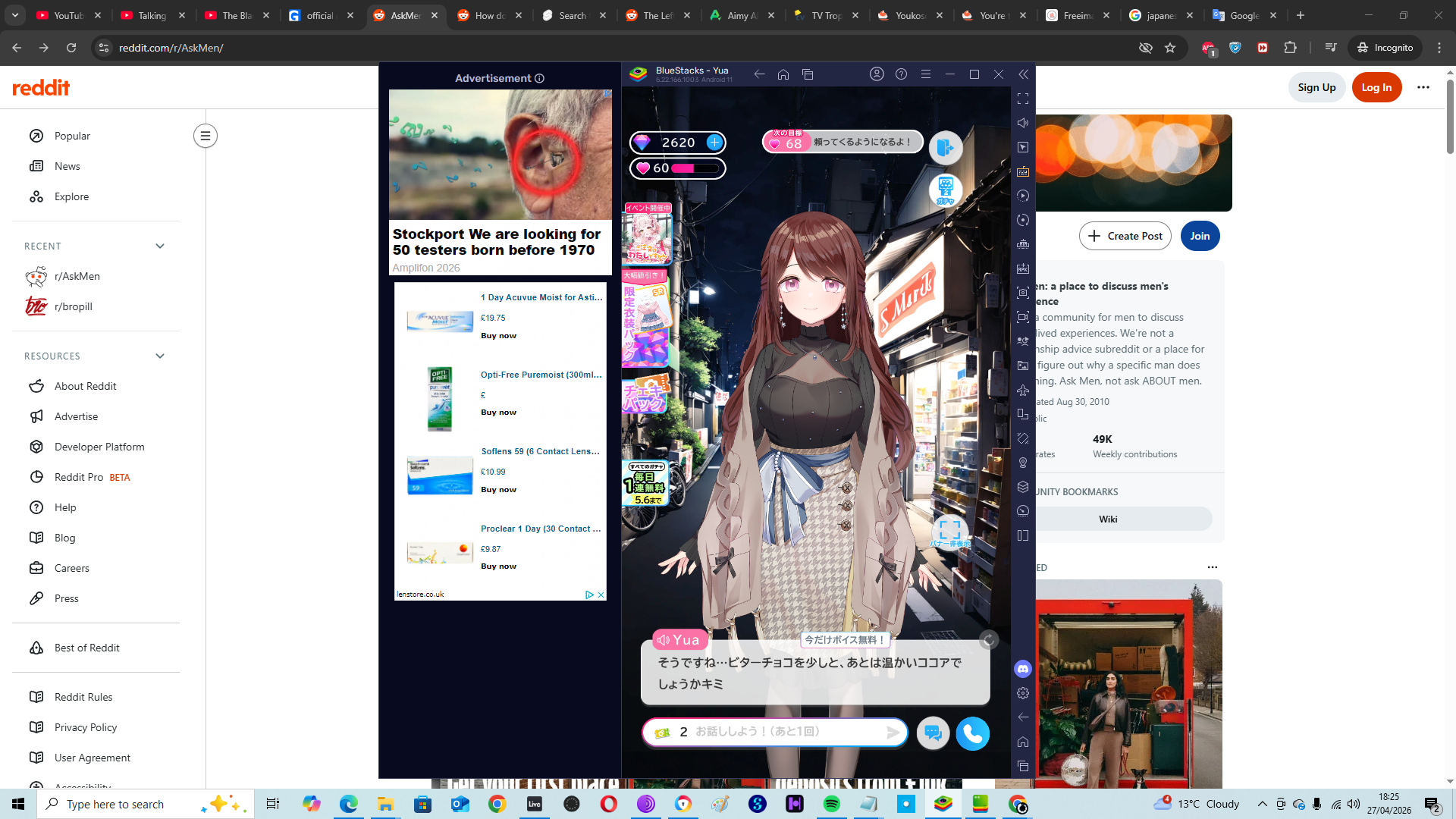This screenshot has height=819, width=1456.
Task: Mute BlueStacks volume speaker icon
Action: (x=1023, y=123)
